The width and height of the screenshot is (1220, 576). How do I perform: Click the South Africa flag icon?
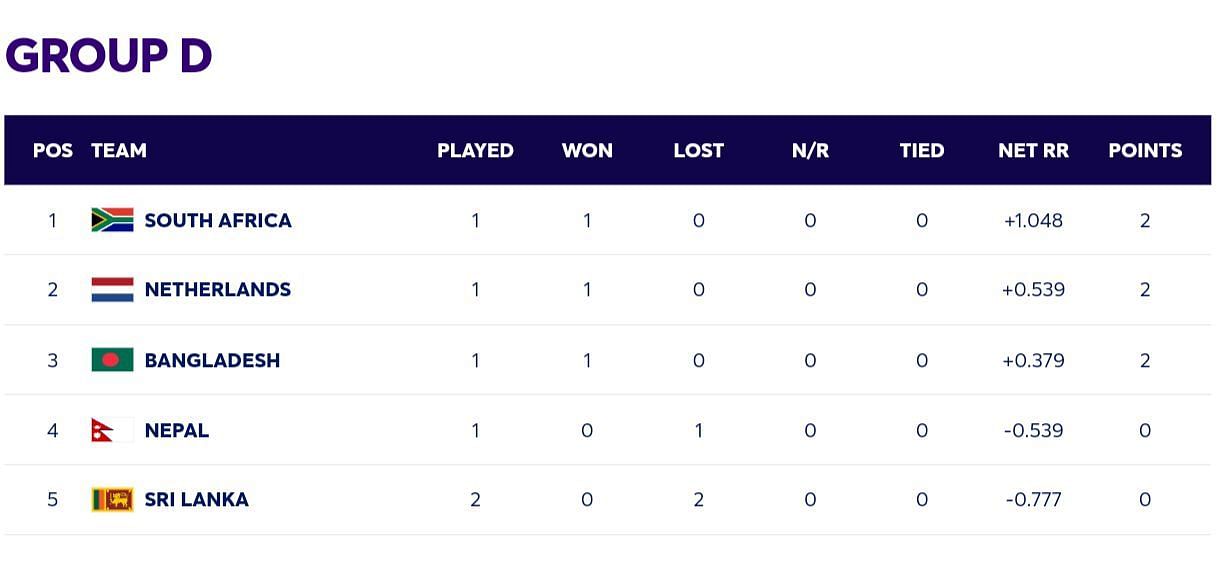point(112,220)
